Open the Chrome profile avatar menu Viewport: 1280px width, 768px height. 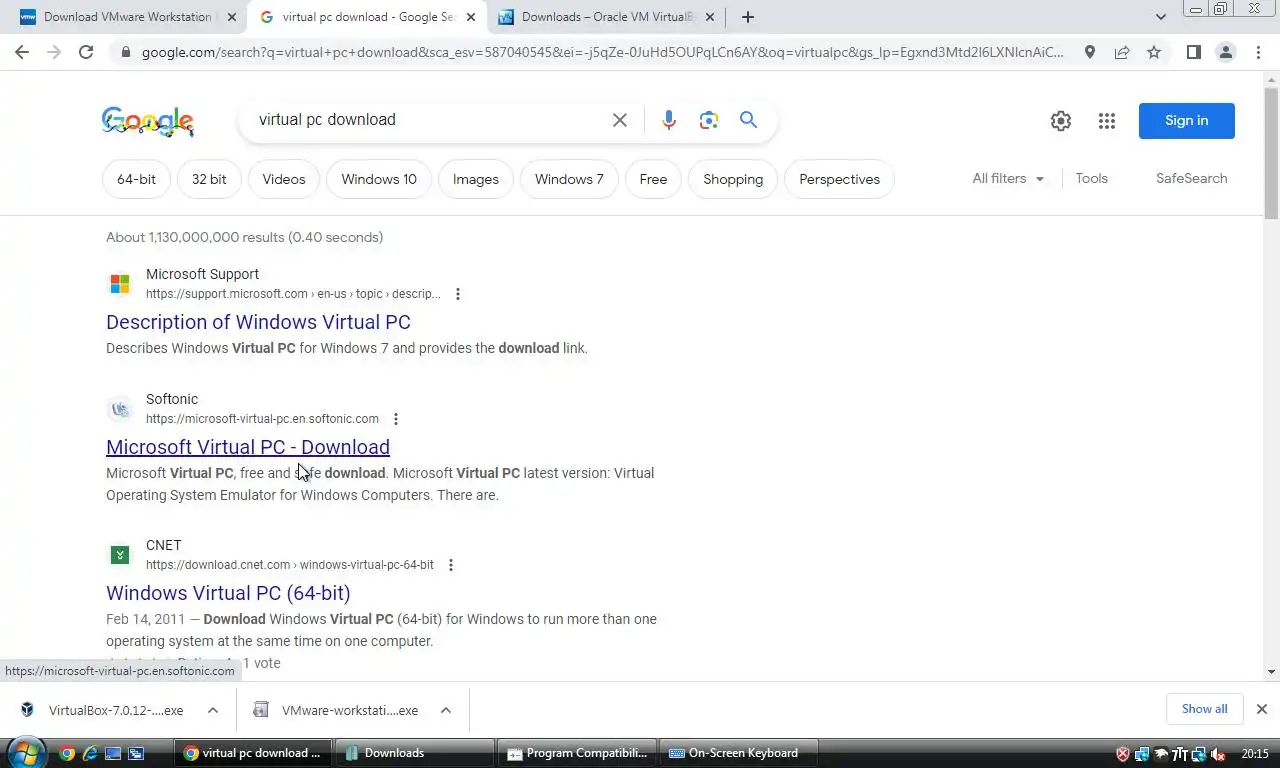pyautogui.click(x=1225, y=52)
